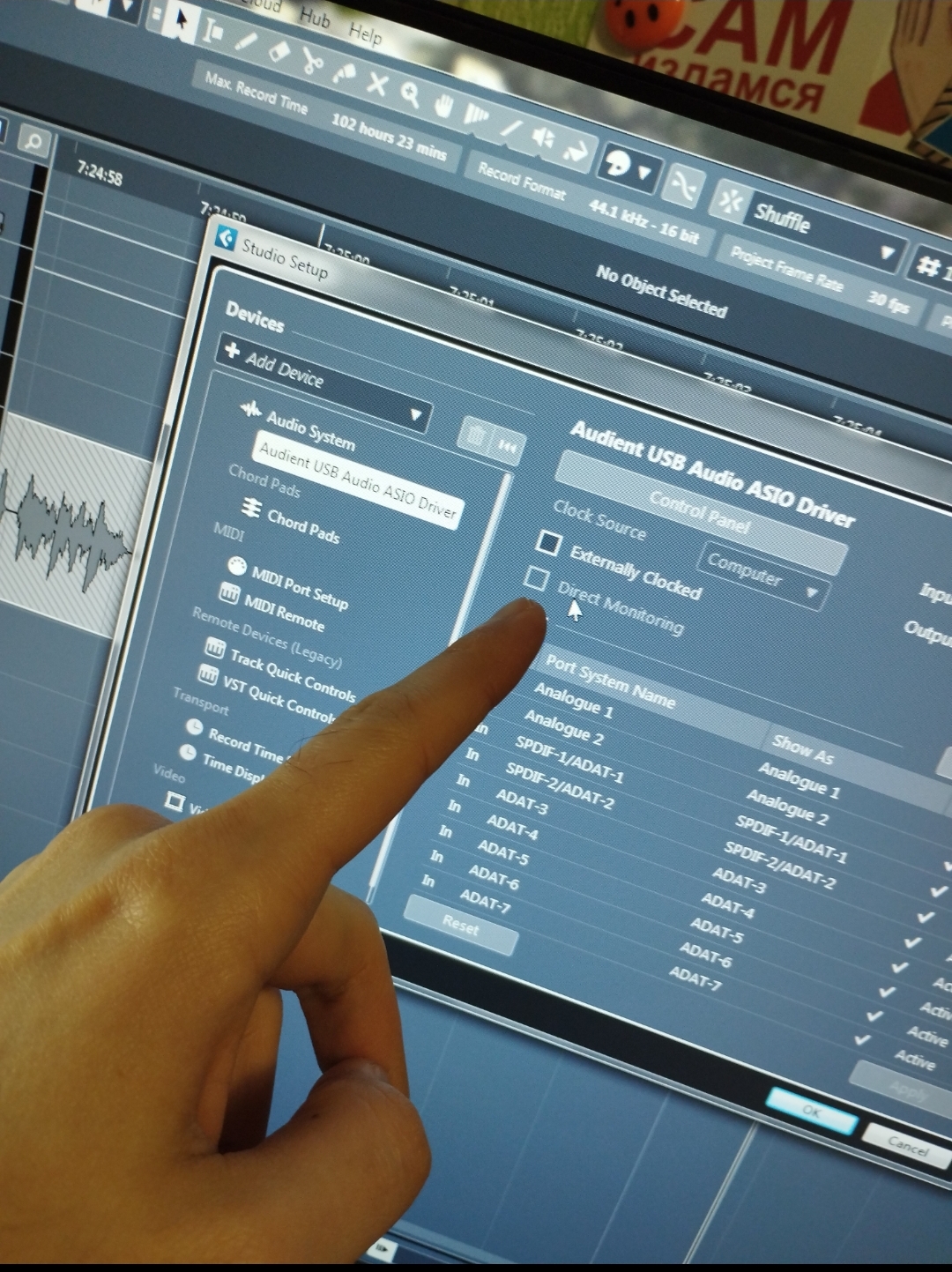Viewport: 952px width, 1272px height.
Task: Pick the Draw pencil tool
Action: click(246, 41)
